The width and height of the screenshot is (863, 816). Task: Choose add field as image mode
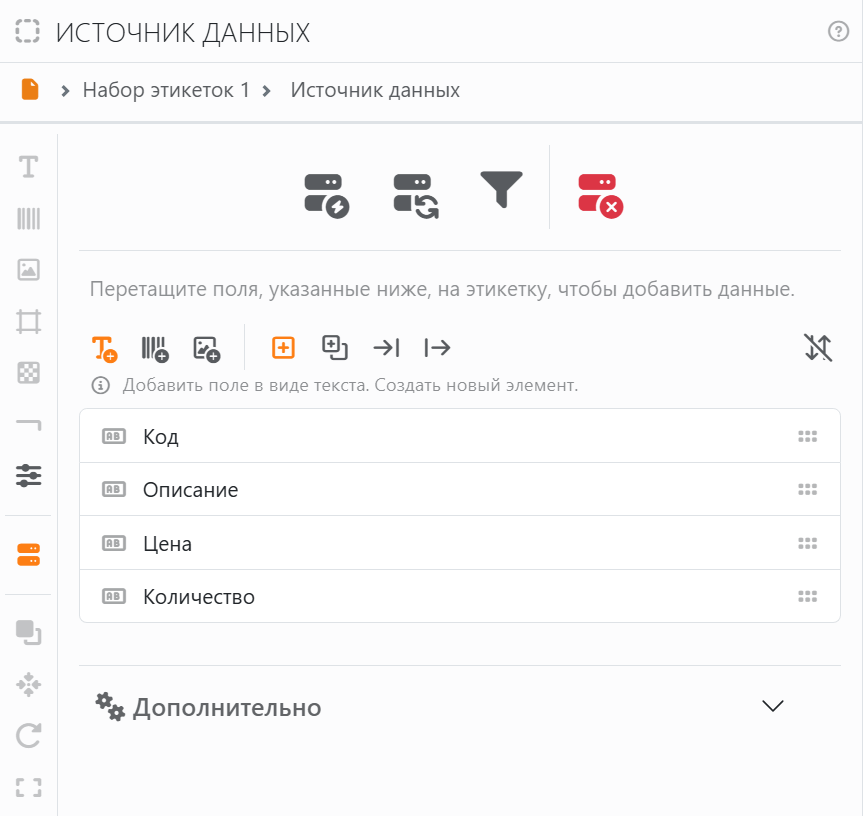[x=207, y=349]
